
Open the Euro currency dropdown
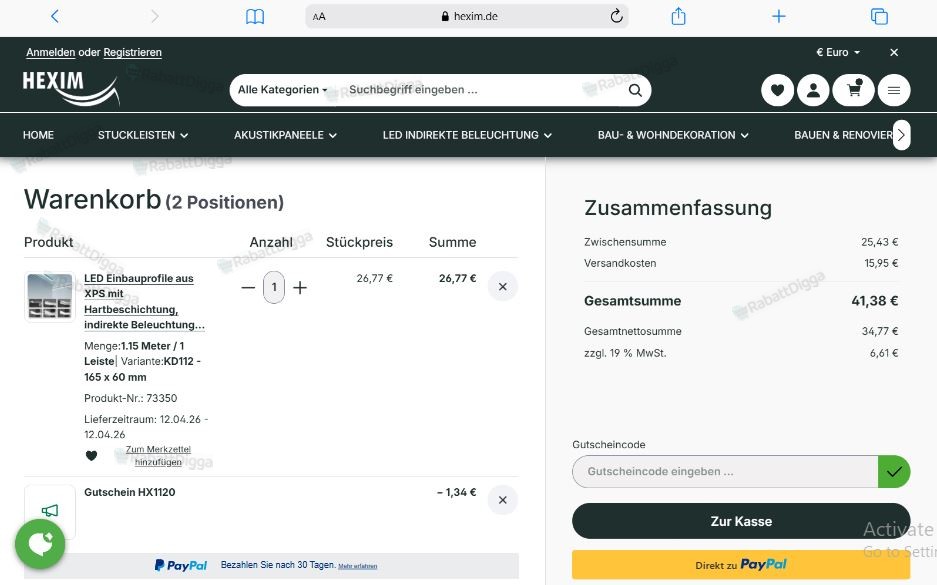click(x=838, y=53)
